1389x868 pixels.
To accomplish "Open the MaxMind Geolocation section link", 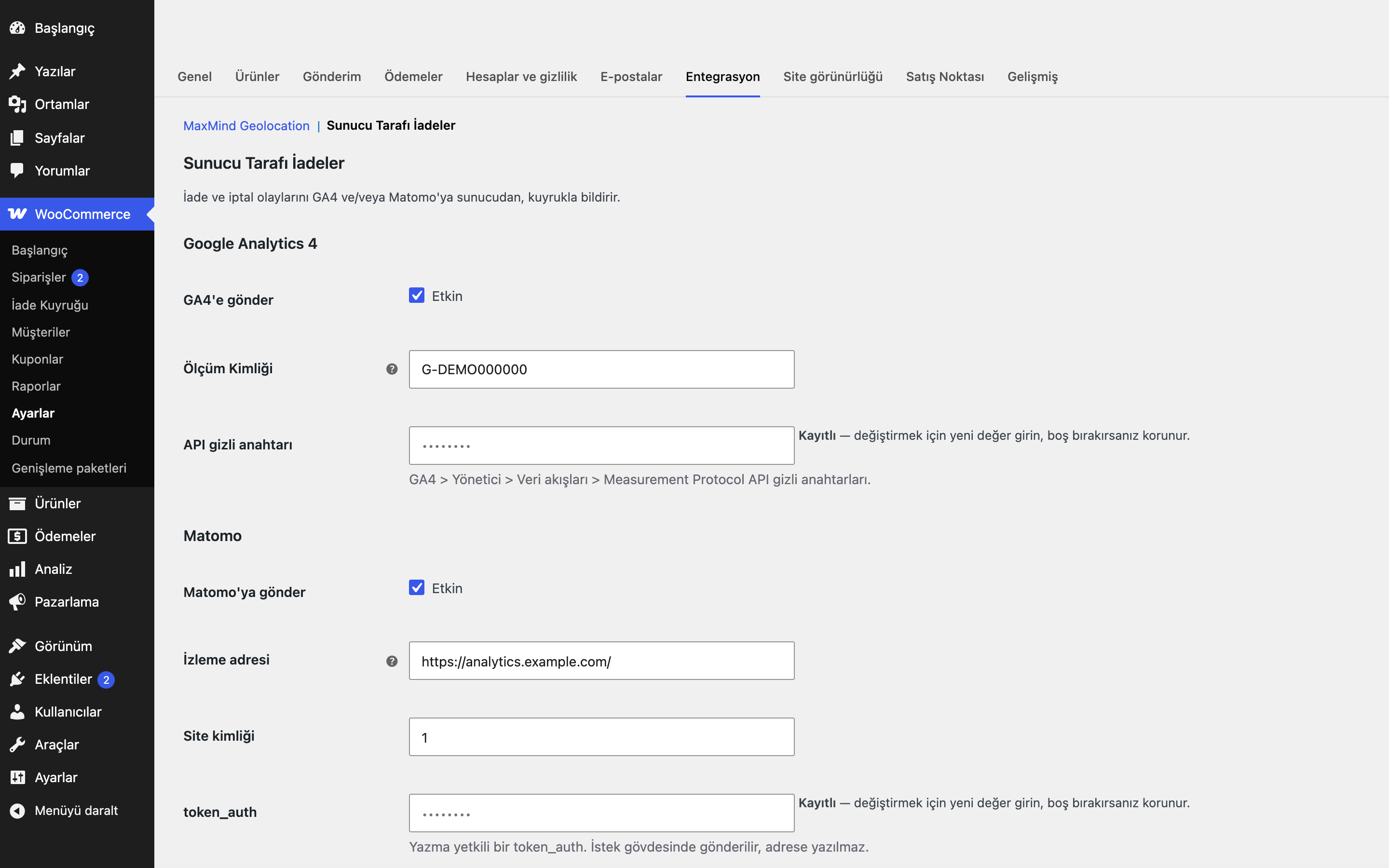I will point(246,126).
